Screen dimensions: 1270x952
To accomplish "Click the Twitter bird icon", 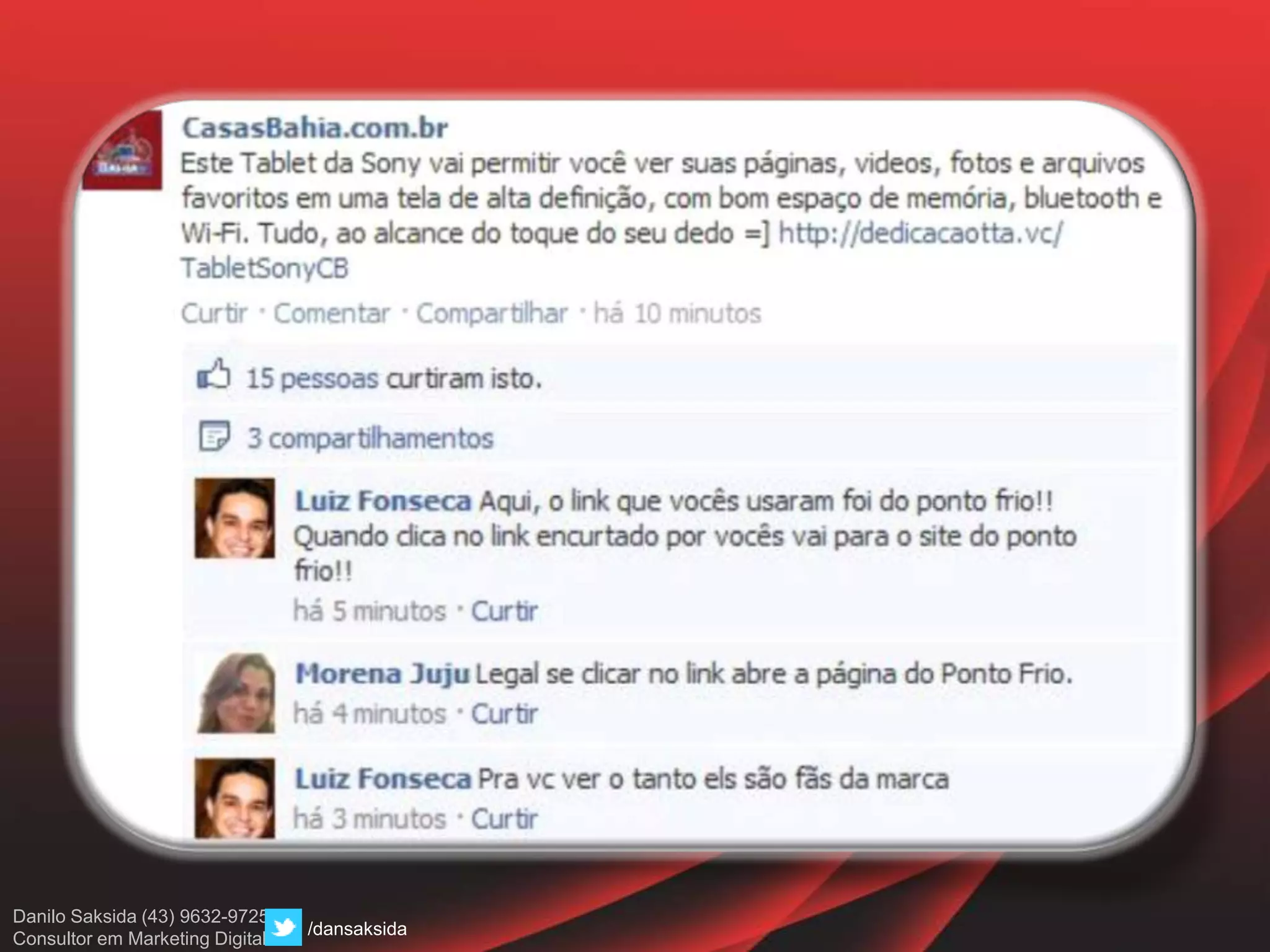I will [283, 927].
